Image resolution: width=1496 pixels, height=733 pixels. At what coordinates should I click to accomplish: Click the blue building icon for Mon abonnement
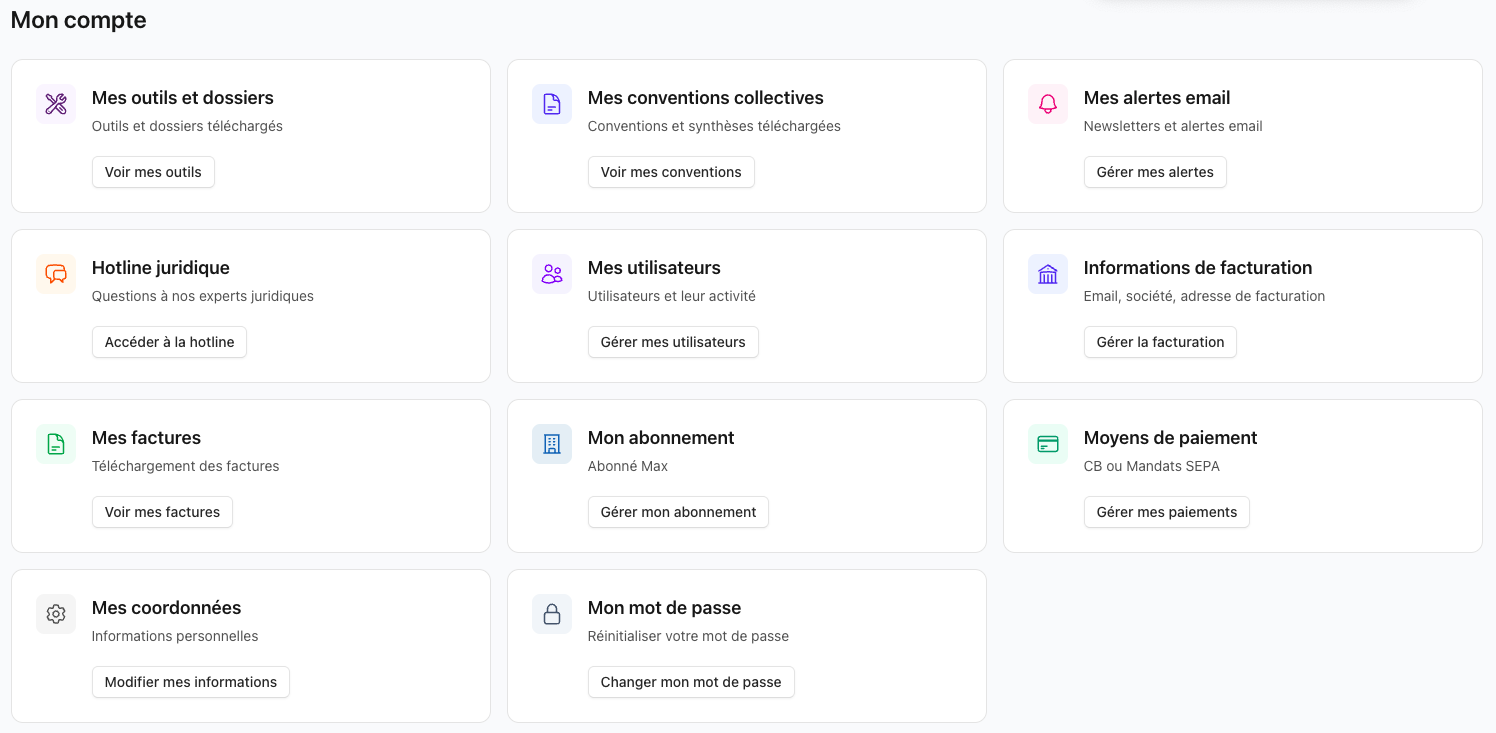point(552,444)
